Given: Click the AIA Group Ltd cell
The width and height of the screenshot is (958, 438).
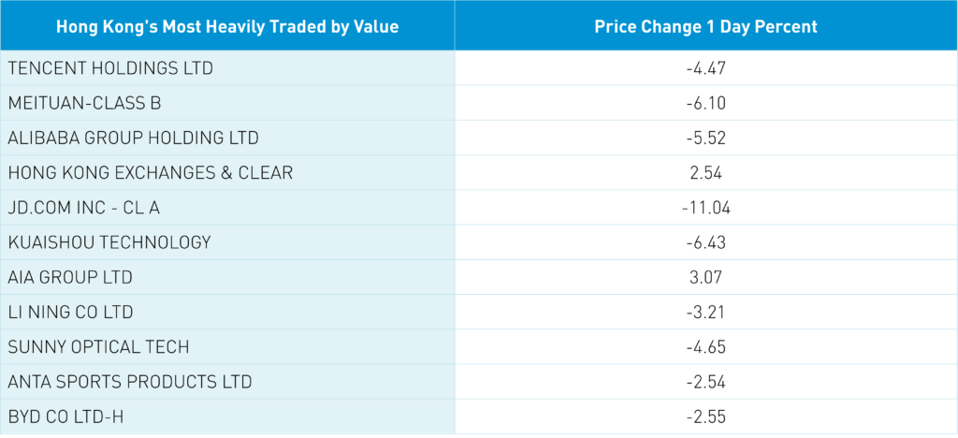Looking at the screenshot, I should tap(70, 277).
